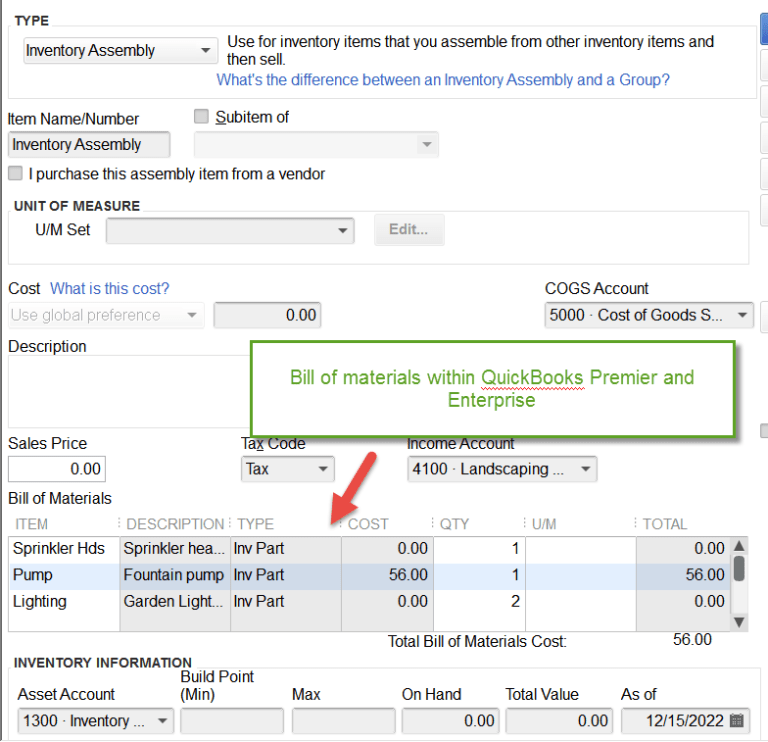Click the Sales Price field
Screen dimensions: 768x742
pos(57,469)
